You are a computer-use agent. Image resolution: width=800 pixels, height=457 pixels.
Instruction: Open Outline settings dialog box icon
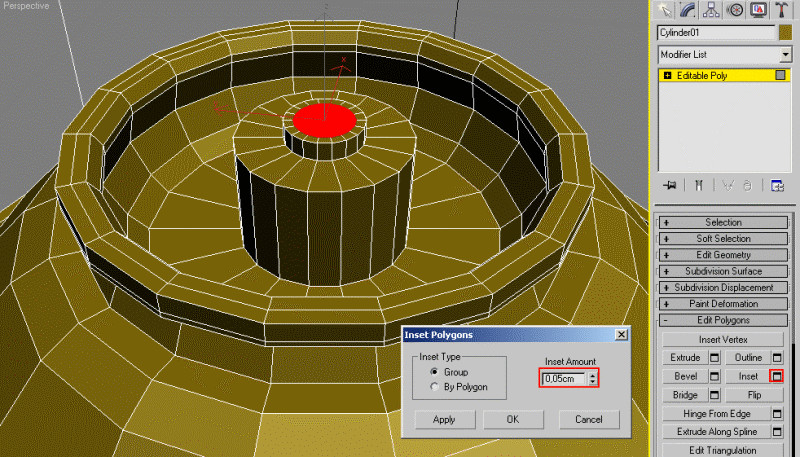click(x=777, y=358)
